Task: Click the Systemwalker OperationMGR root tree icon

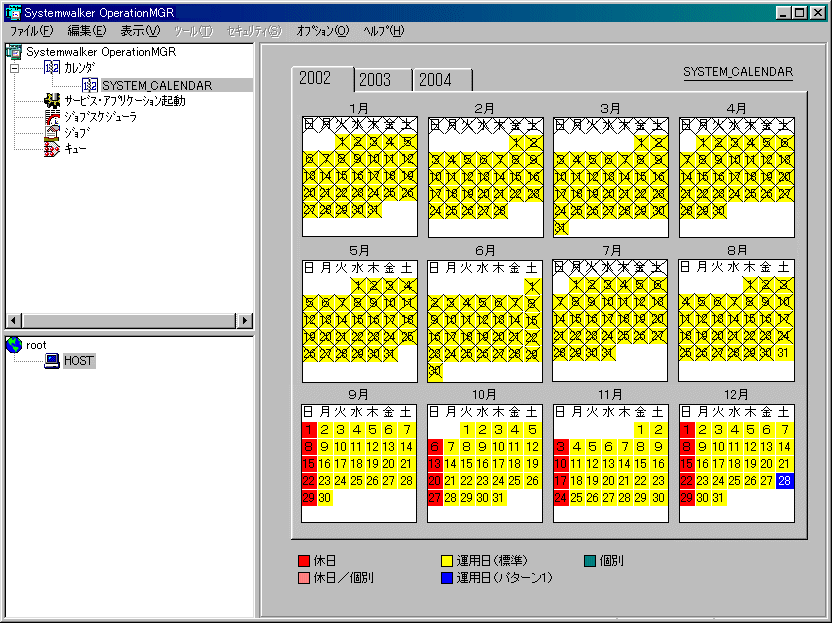Action: tap(13, 51)
